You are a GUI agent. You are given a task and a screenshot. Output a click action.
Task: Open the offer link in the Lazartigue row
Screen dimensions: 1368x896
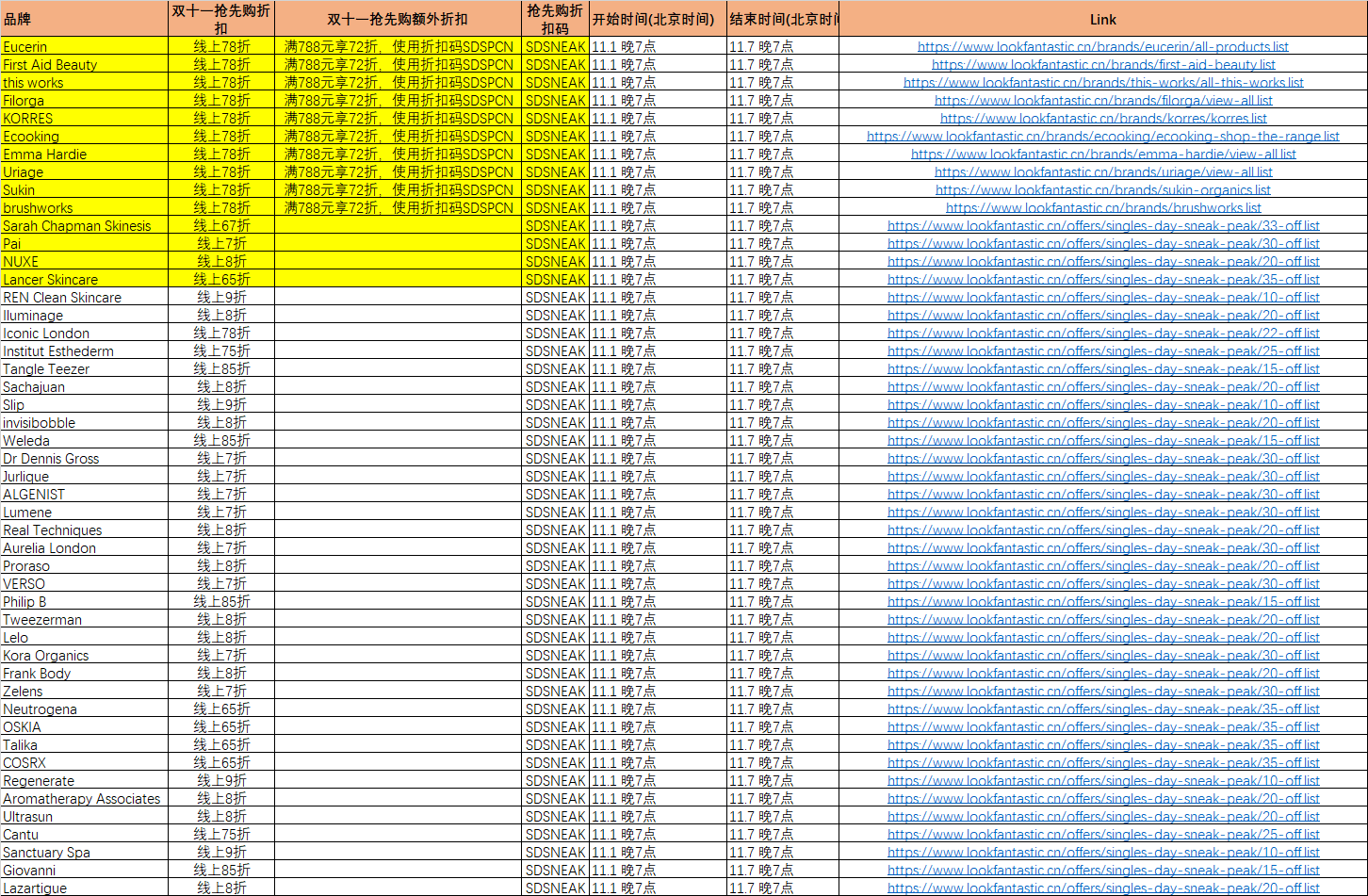coord(1103,888)
